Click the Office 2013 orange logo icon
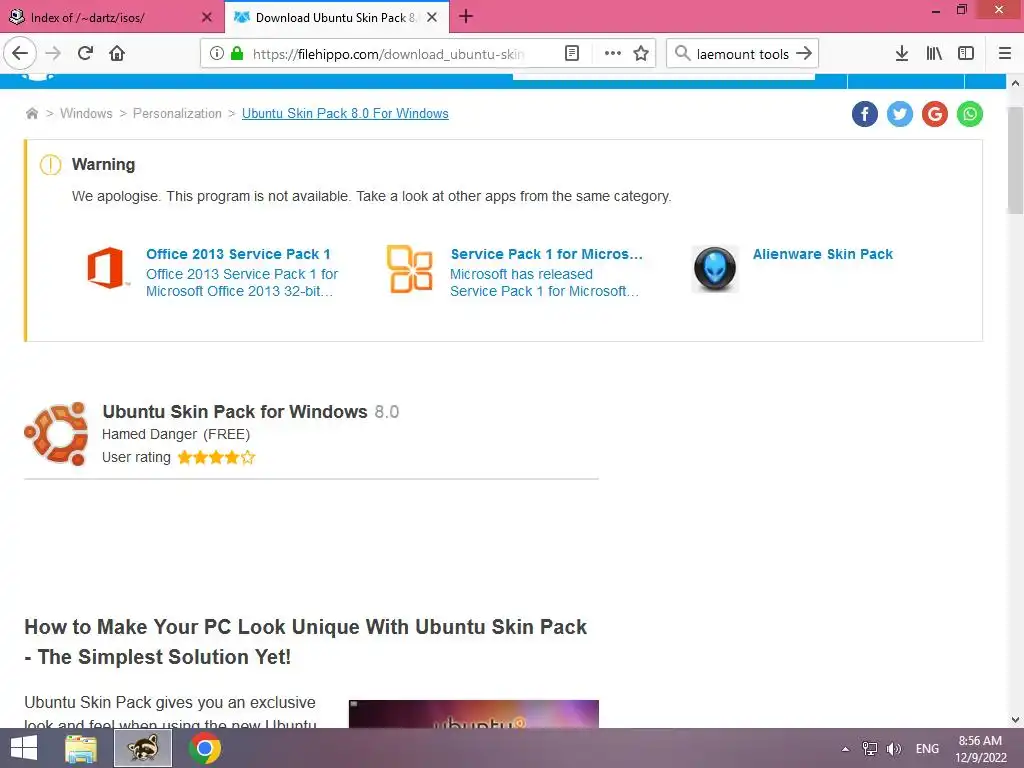This screenshot has width=1024, height=768. 107,268
